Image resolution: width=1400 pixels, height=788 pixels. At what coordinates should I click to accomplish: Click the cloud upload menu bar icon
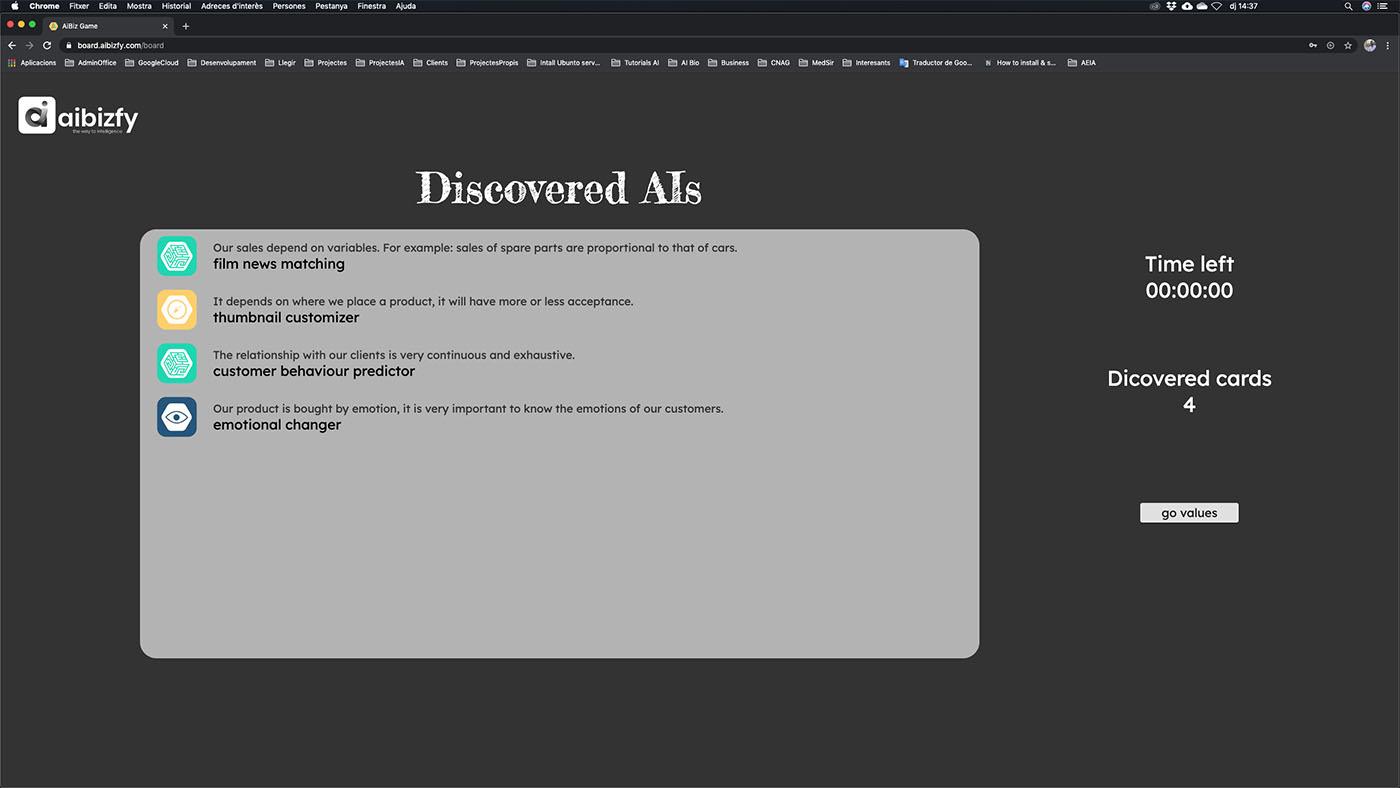click(x=1186, y=6)
